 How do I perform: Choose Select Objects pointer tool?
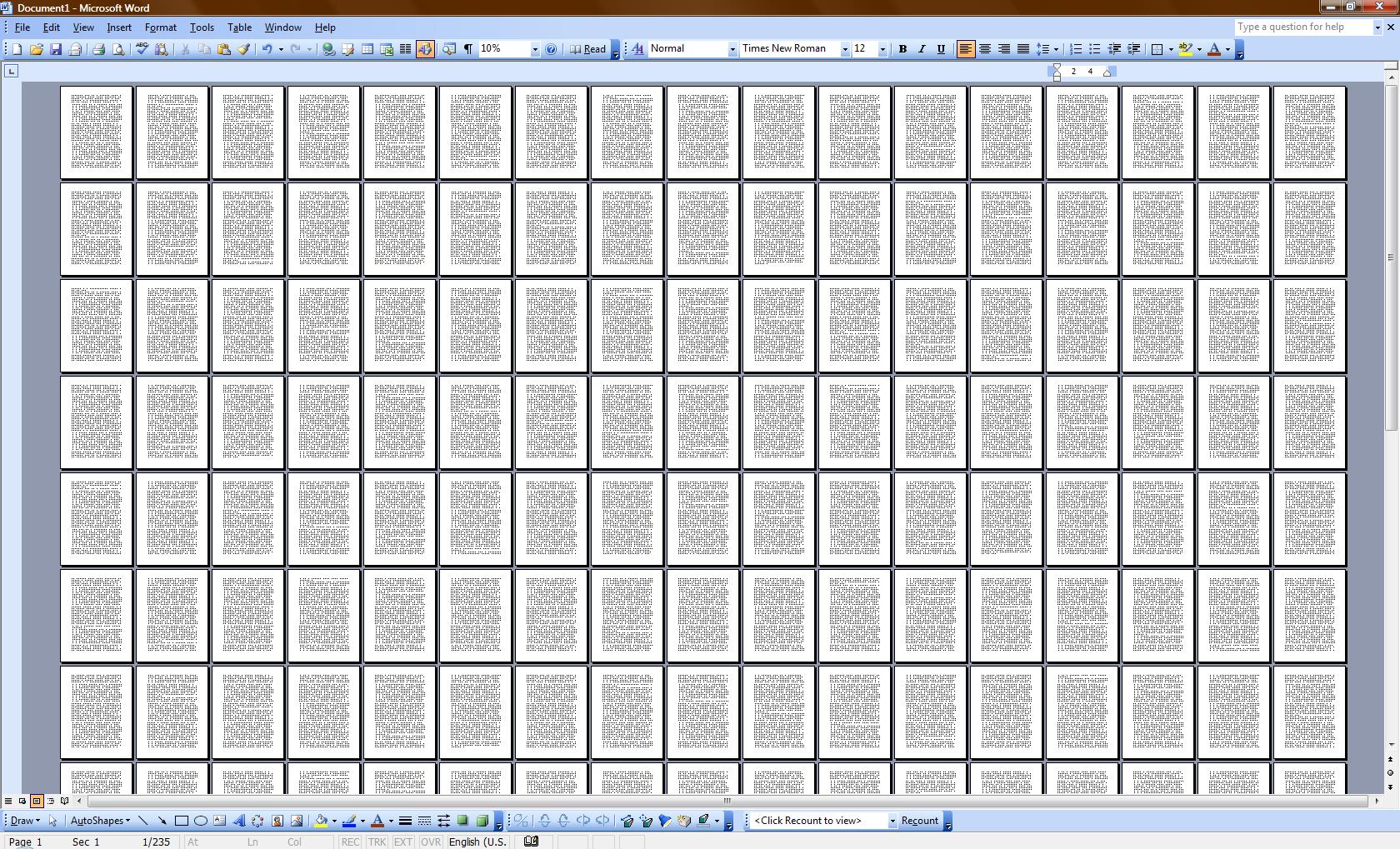53,821
